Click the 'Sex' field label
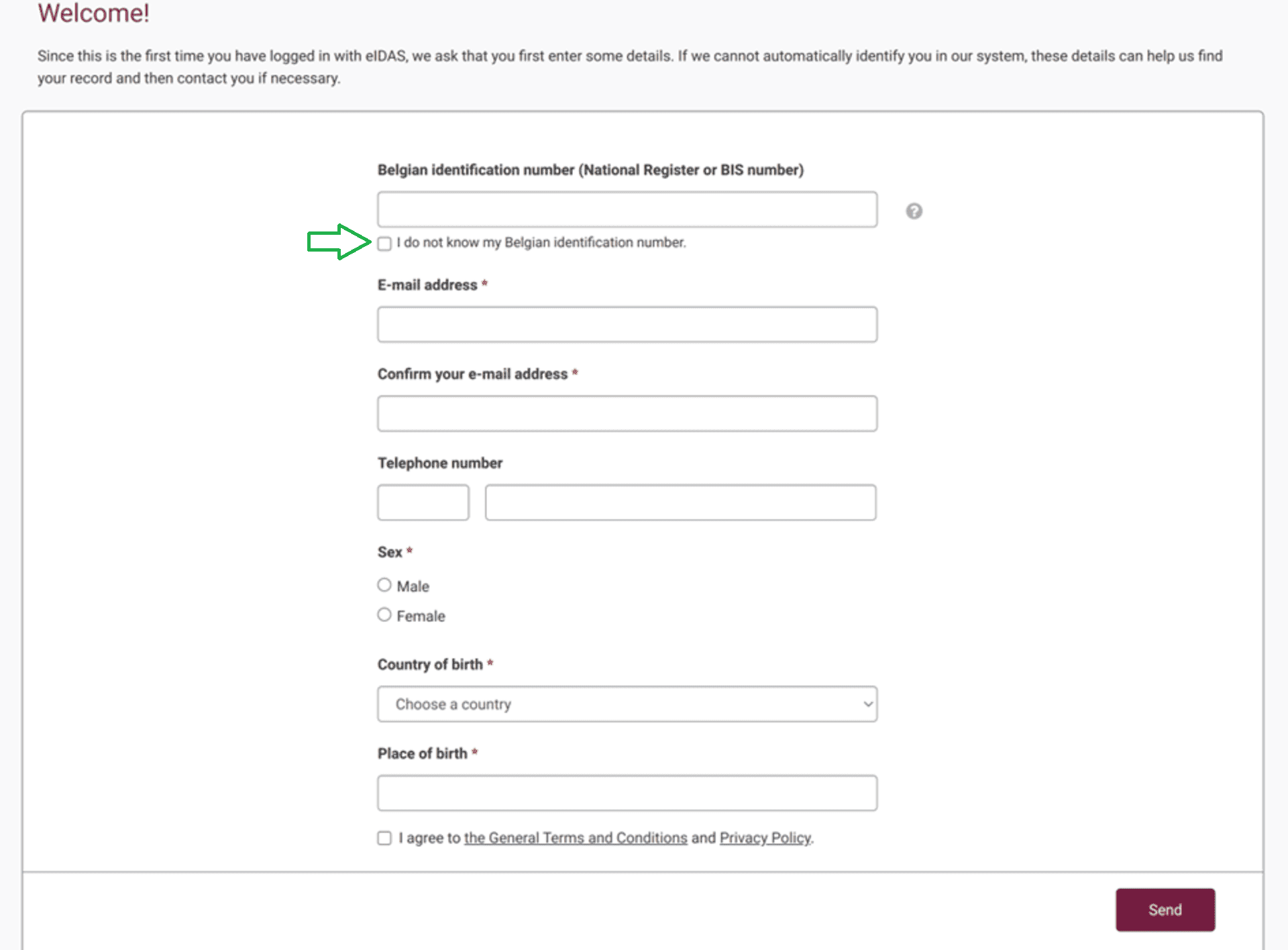This screenshot has height=950, width=1288. 390,552
